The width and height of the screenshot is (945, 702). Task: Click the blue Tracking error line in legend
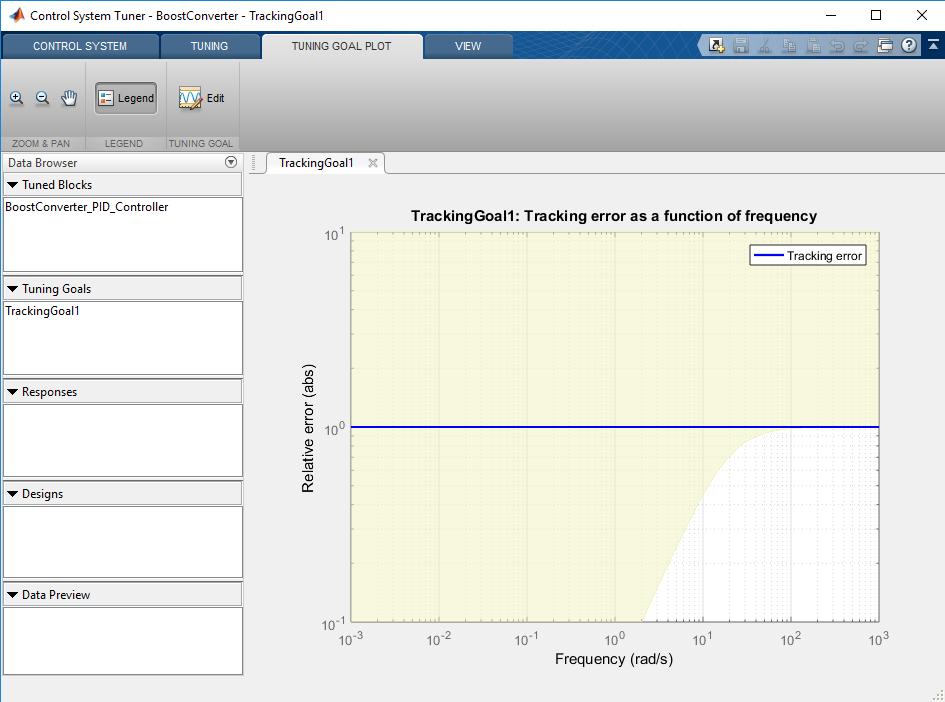(768, 256)
